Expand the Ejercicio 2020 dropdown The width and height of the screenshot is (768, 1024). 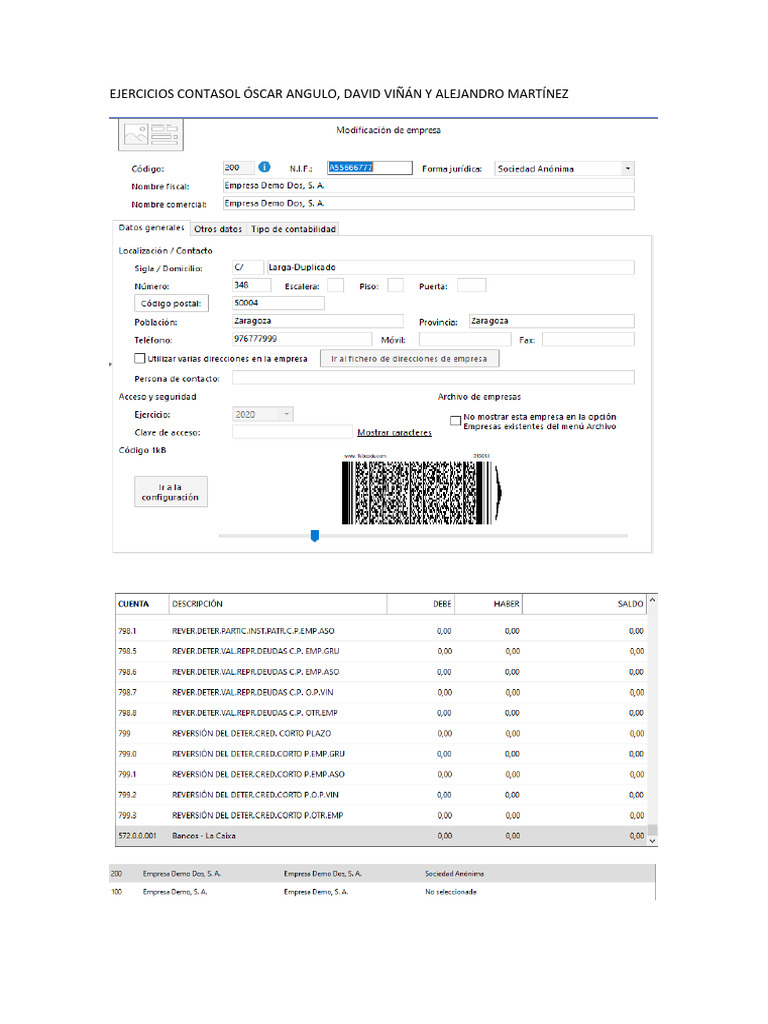click(x=287, y=414)
